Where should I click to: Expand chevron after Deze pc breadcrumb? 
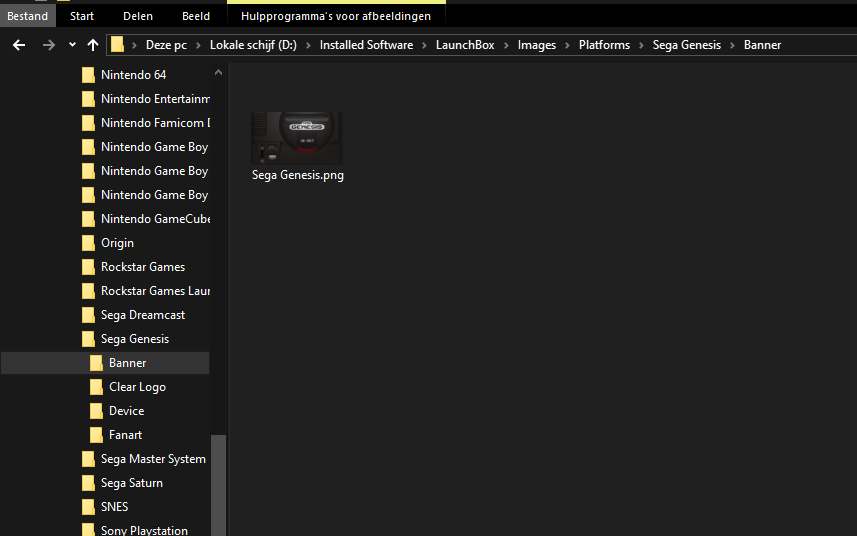point(198,45)
